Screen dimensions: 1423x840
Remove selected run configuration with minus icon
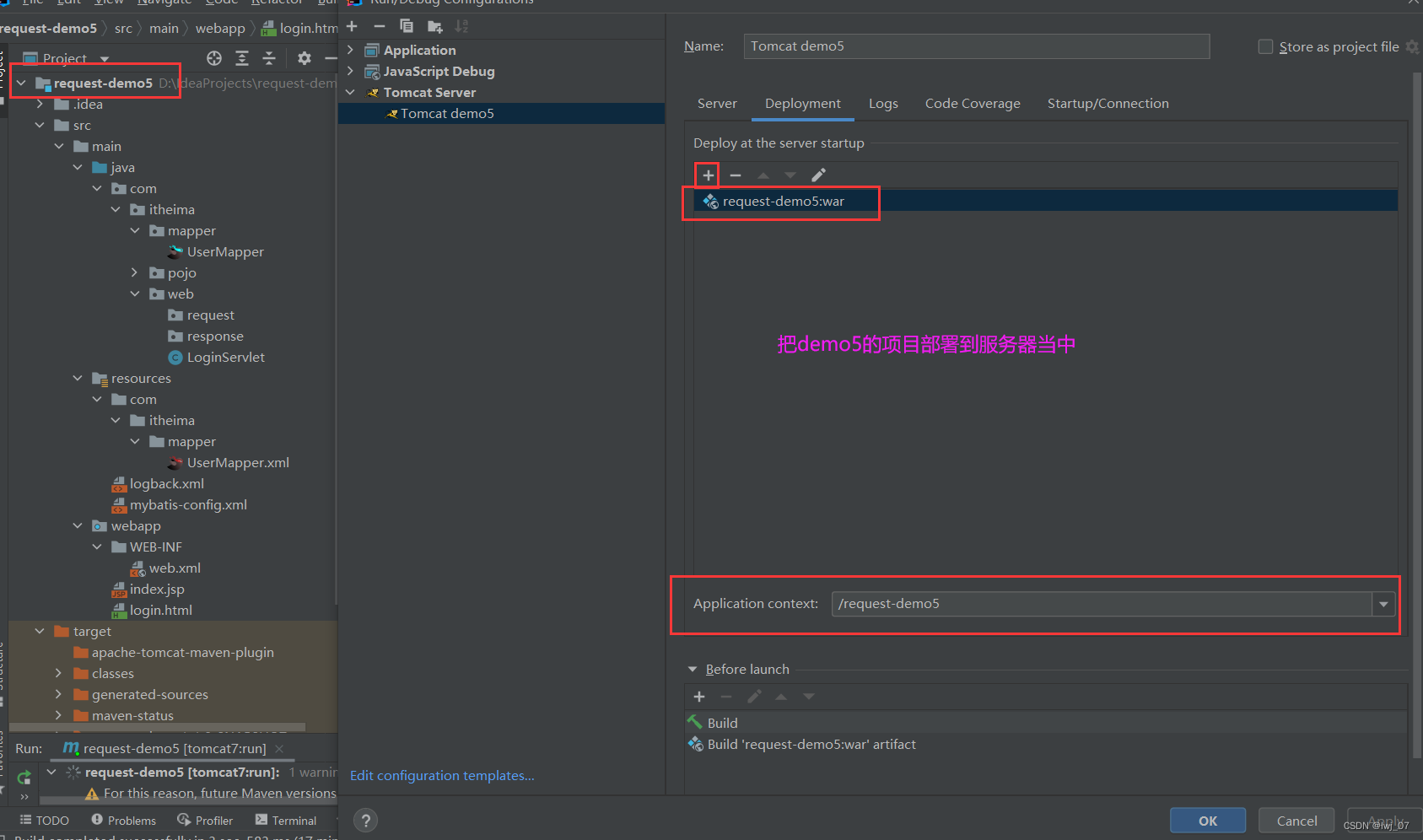pyautogui.click(x=379, y=26)
